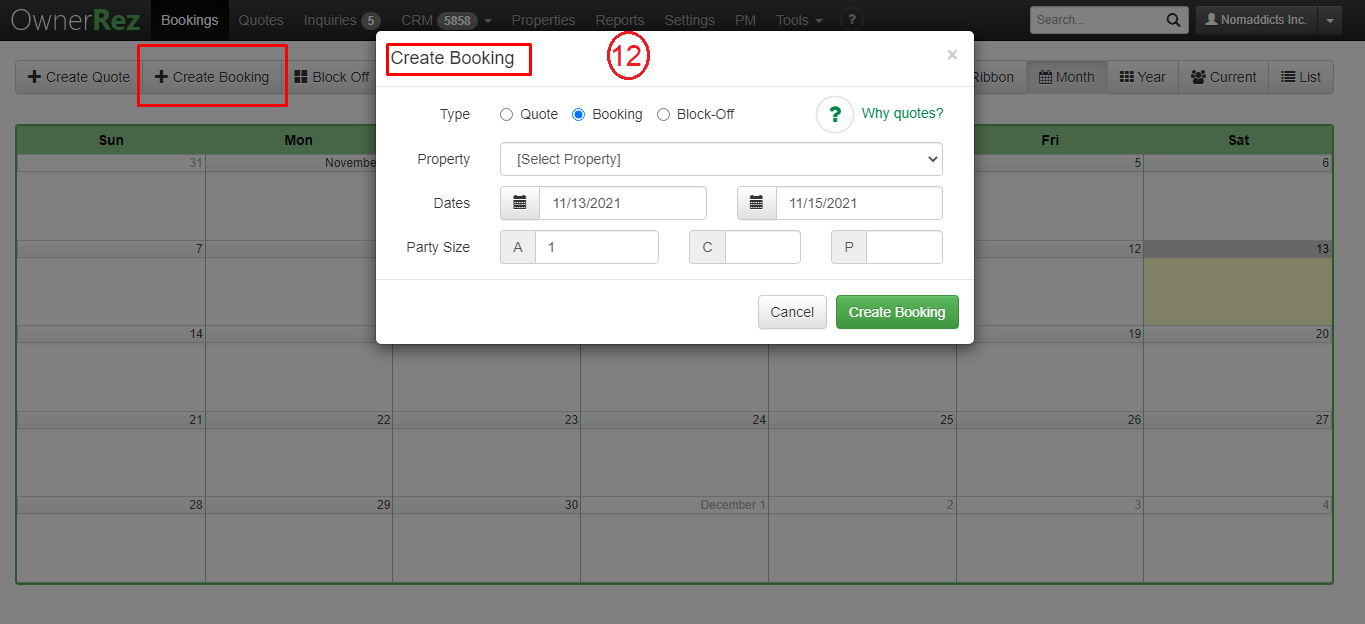Click the Block Off toolbar button
Screen dimensions: 1365x624
(332, 77)
